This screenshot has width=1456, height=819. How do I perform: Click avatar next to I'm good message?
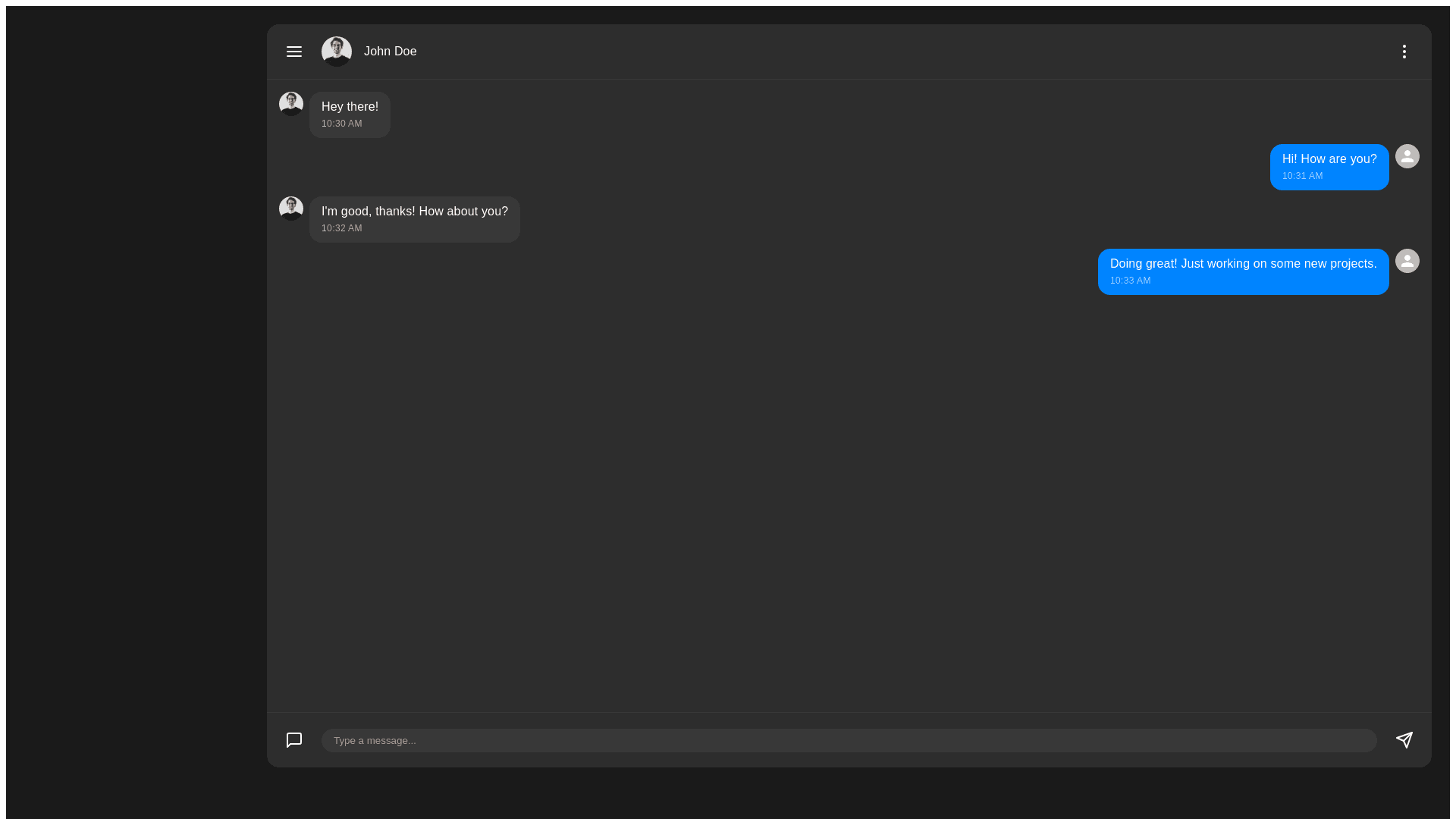[291, 209]
